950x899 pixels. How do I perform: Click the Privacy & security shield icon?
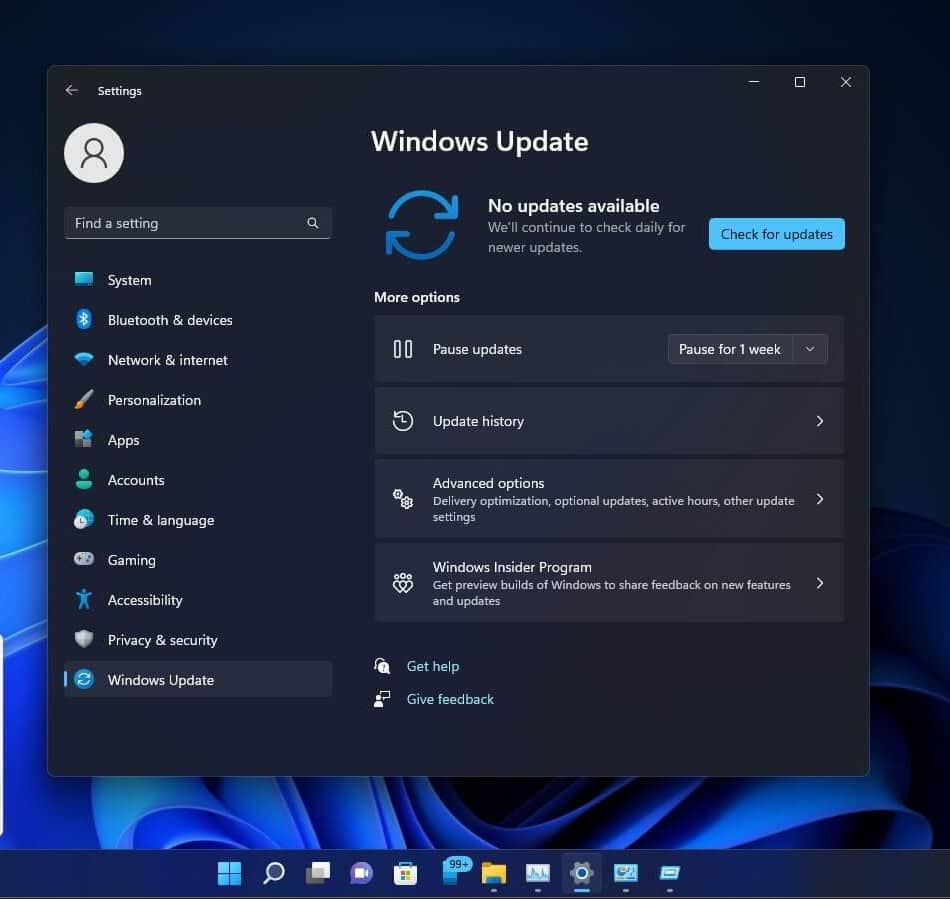point(84,639)
